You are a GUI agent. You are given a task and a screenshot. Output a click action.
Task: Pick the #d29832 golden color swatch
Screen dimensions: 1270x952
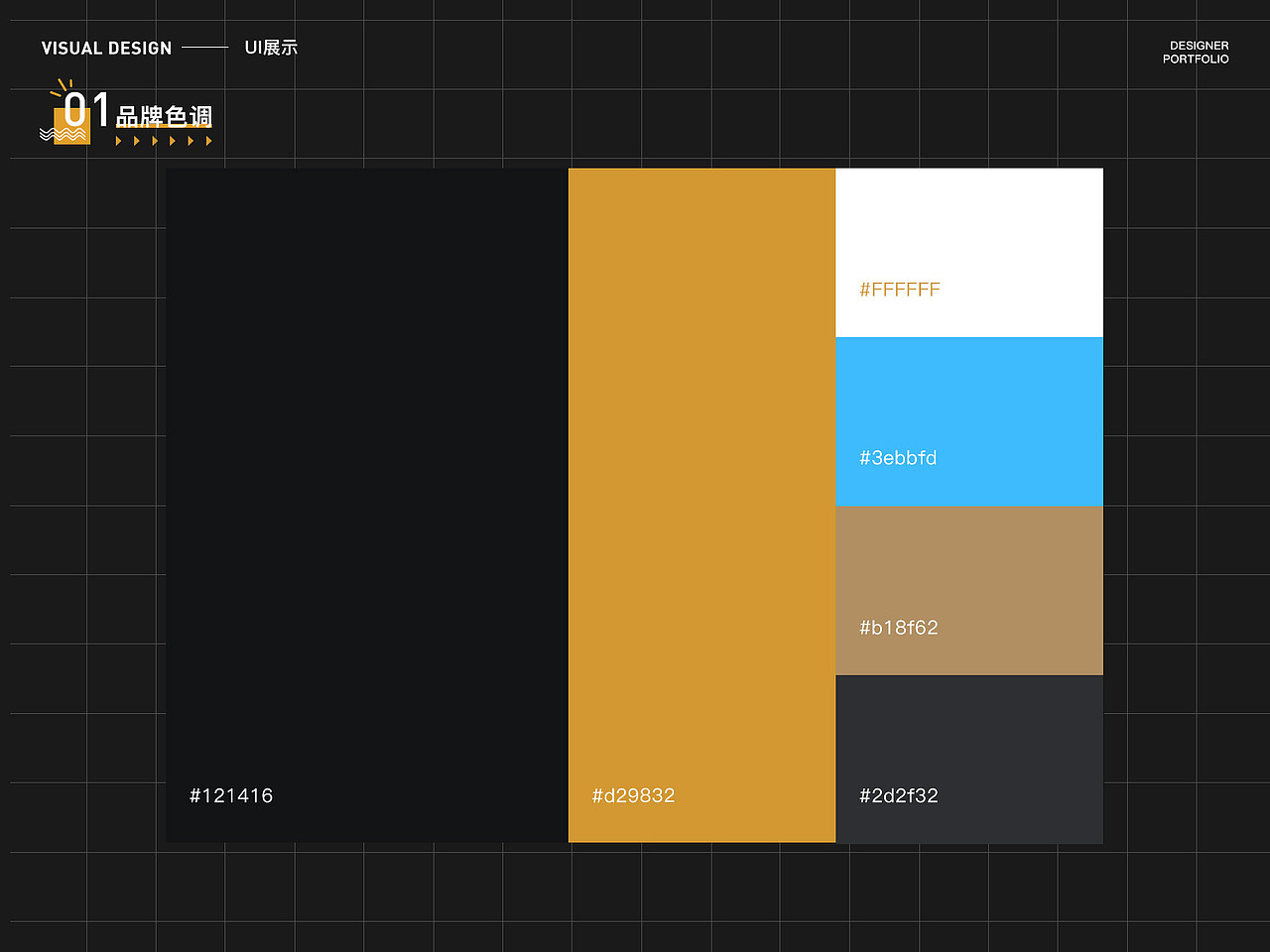[x=702, y=506]
